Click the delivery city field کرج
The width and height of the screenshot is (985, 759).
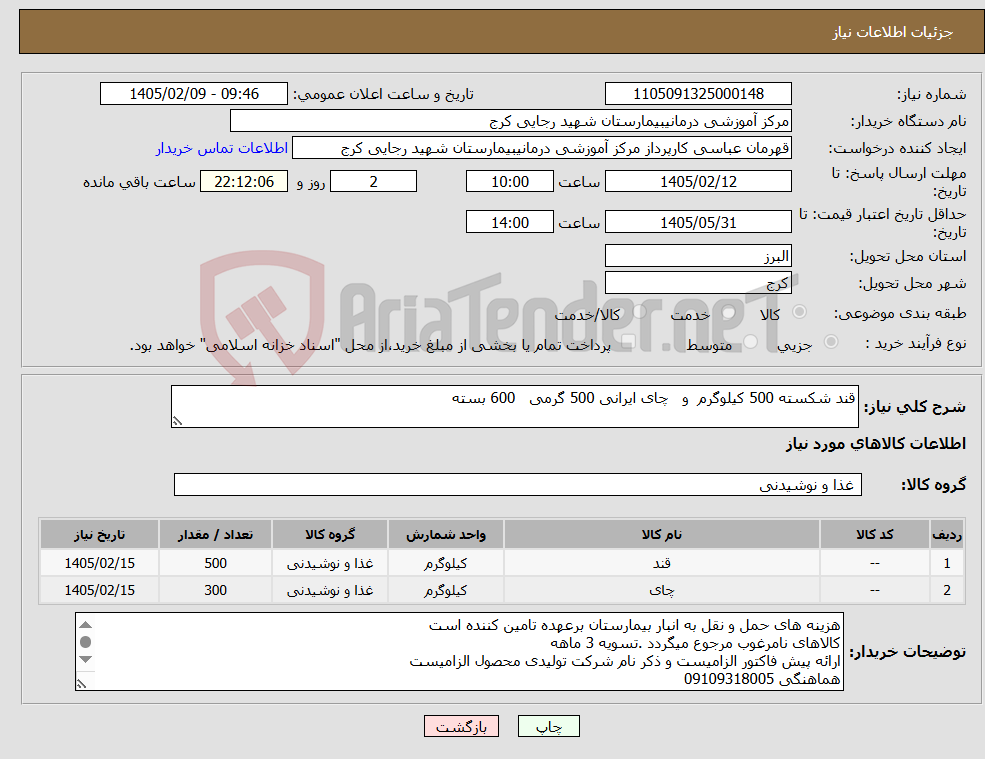[698, 283]
